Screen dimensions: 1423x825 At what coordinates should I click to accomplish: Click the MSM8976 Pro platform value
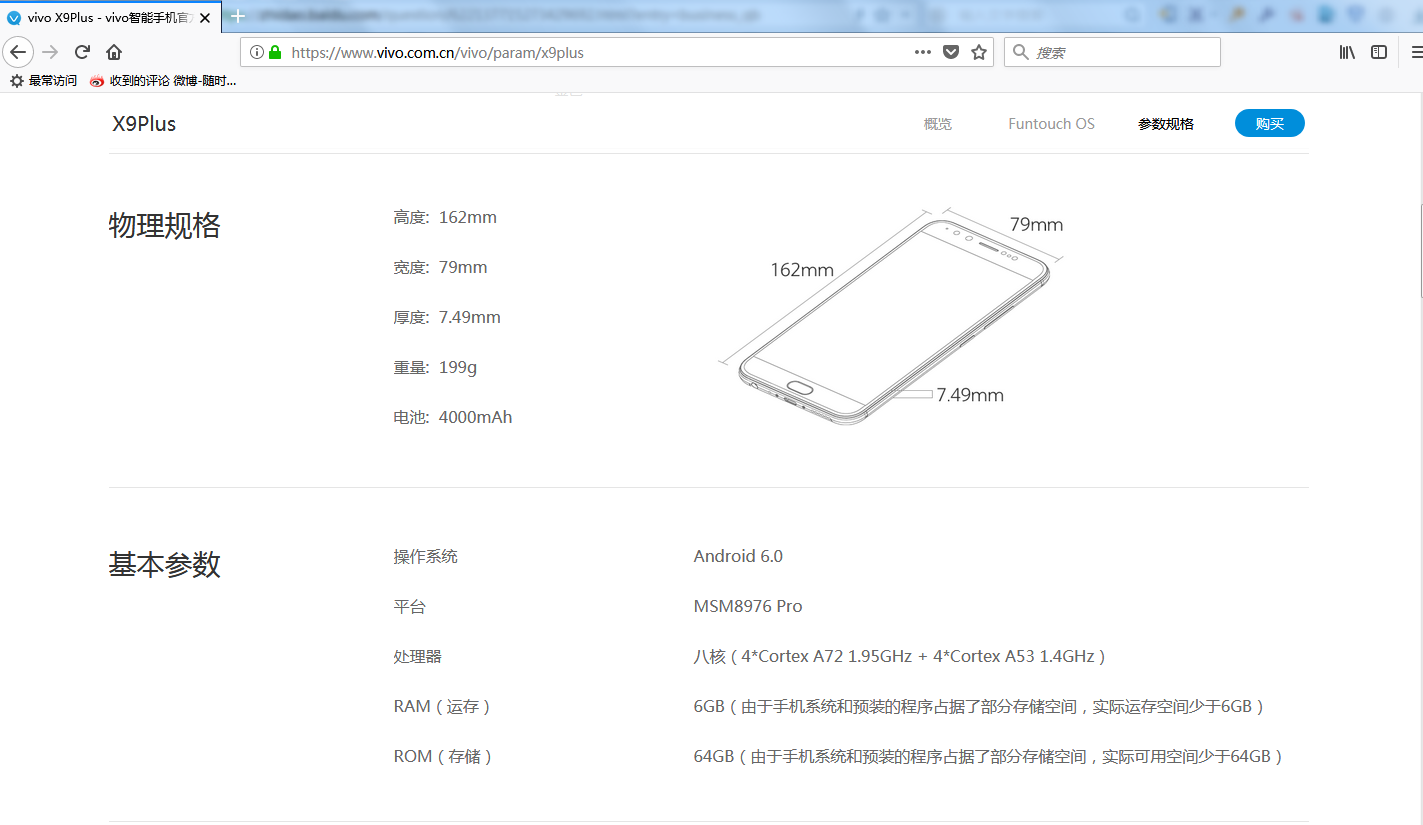click(748, 606)
